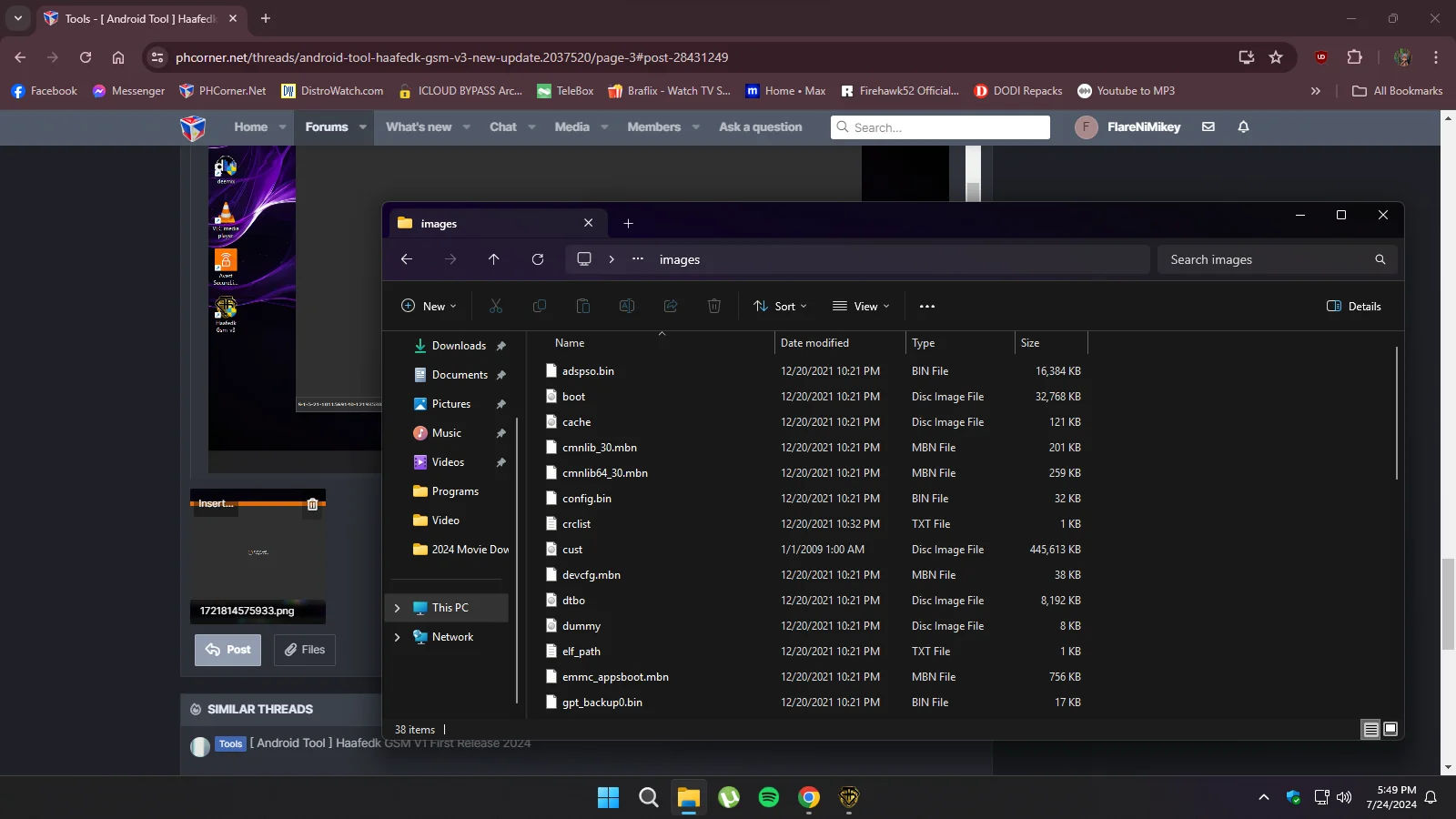Expand the This PC tree node
The image size is (1456, 819).
pos(398,608)
